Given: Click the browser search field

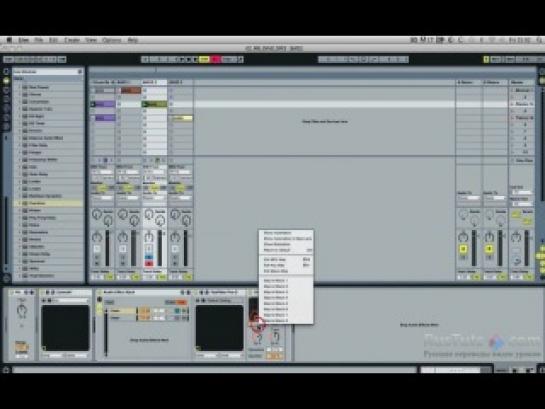Looking at the screenshot, I should point(46,72).
